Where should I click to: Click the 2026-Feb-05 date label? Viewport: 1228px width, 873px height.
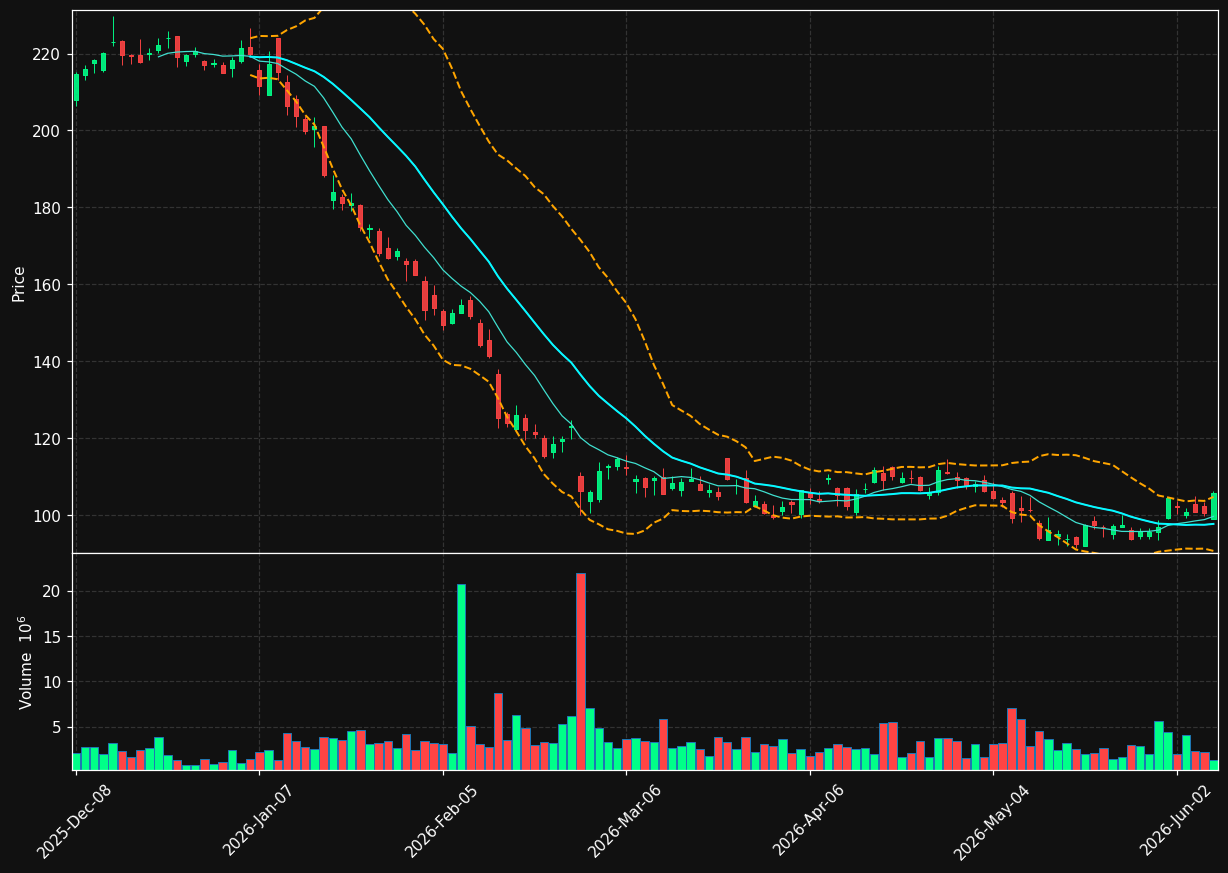442,821
